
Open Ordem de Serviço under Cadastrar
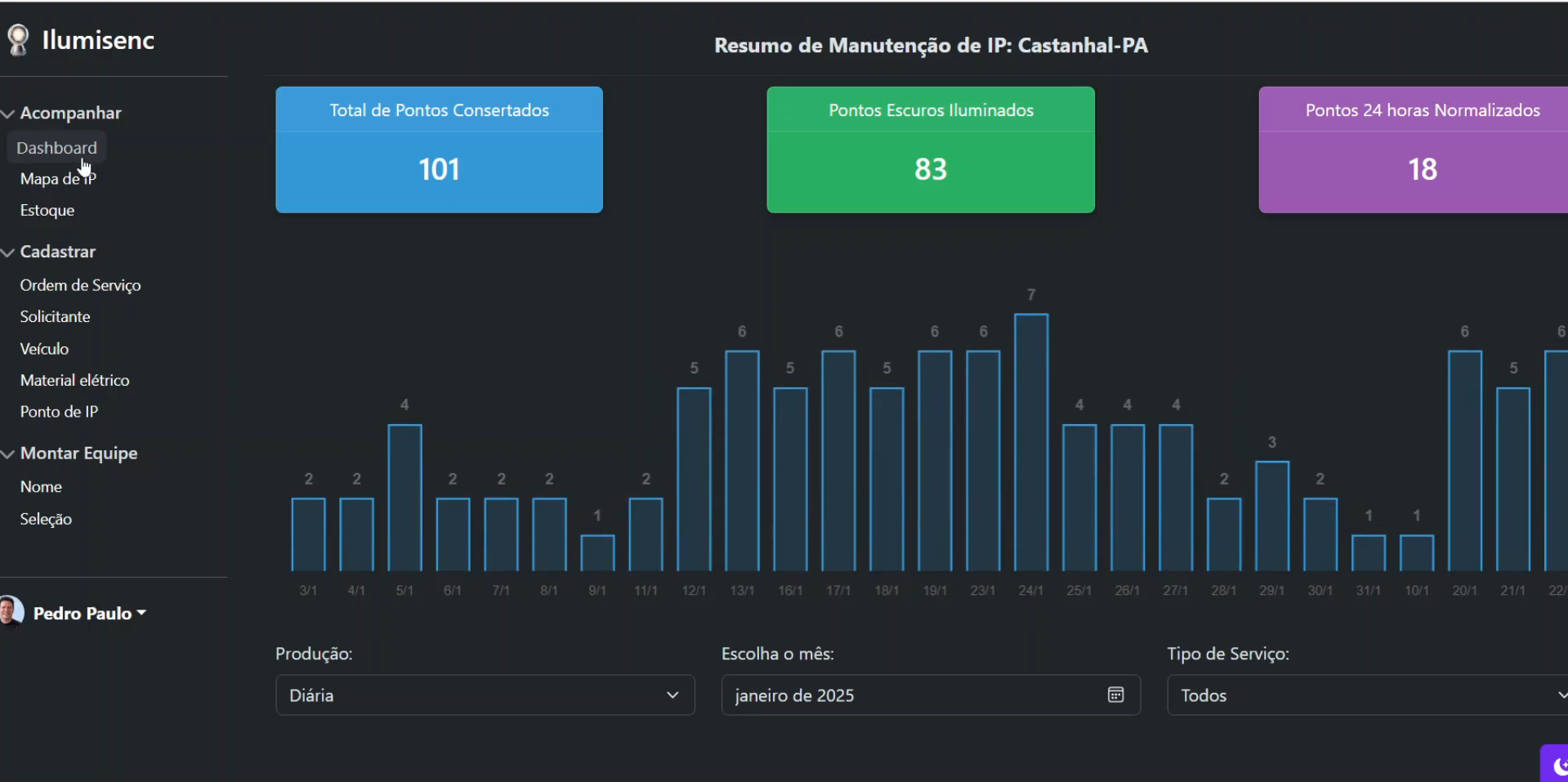pos(79,284)
